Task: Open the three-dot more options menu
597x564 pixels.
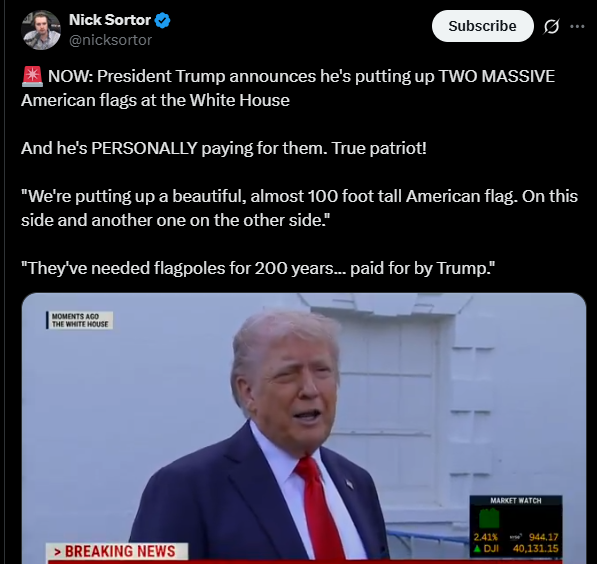Action: (x=577, y=26)
